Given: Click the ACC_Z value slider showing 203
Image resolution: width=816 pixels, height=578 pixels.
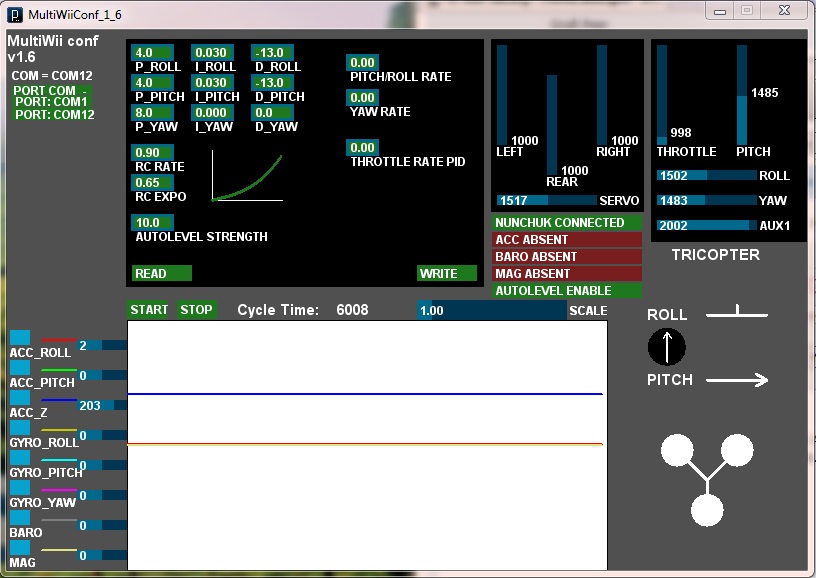Looking at the screenshot, I should tap(102, 405).
